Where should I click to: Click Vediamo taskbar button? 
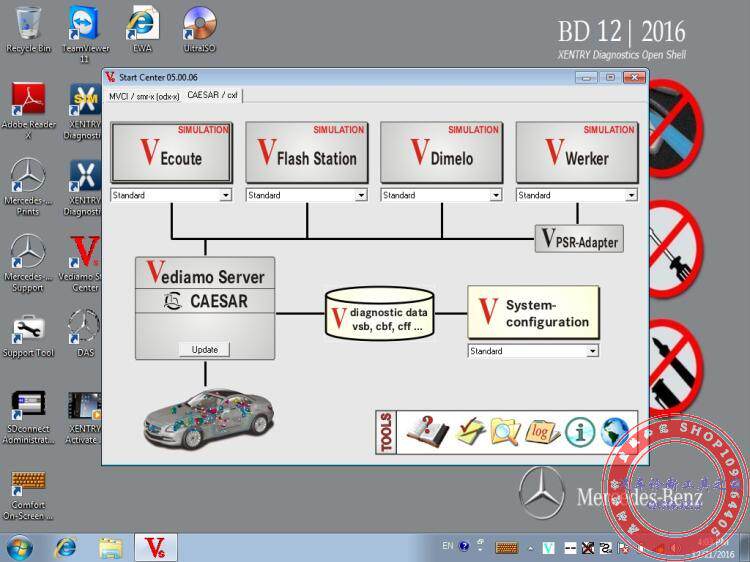click(155, 548)
